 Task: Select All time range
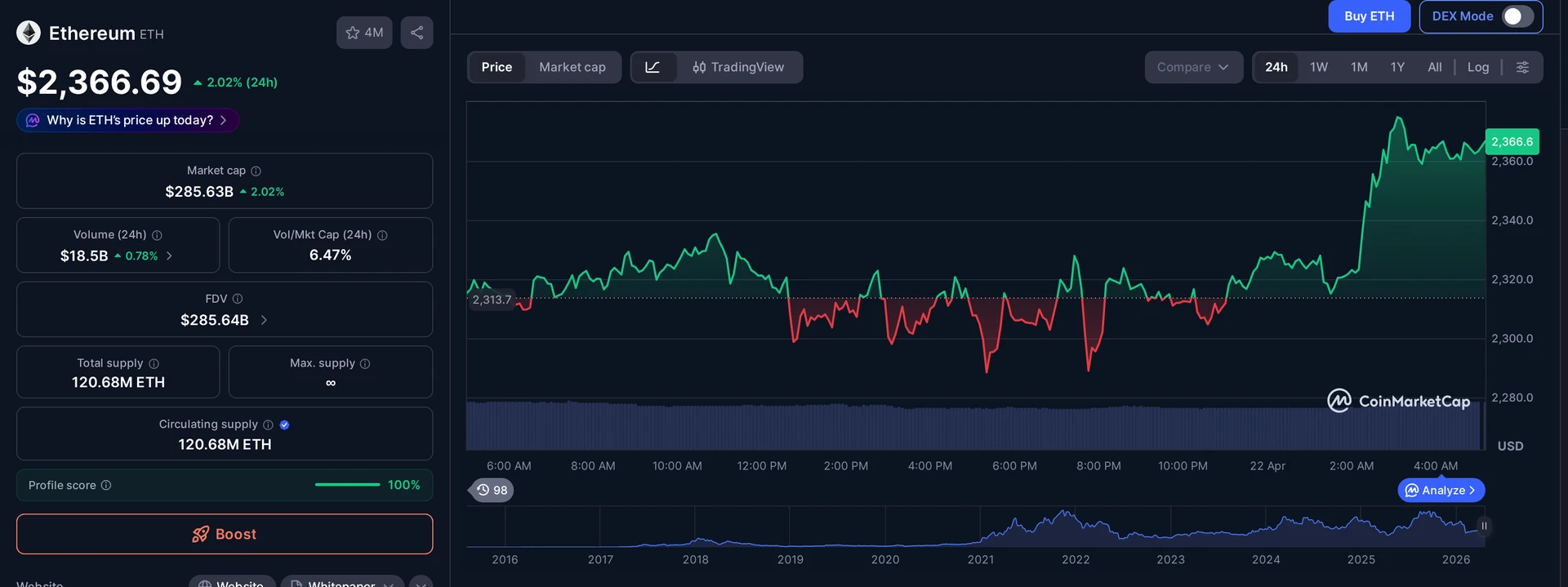pyautogui.click(x=1435, y=67)
